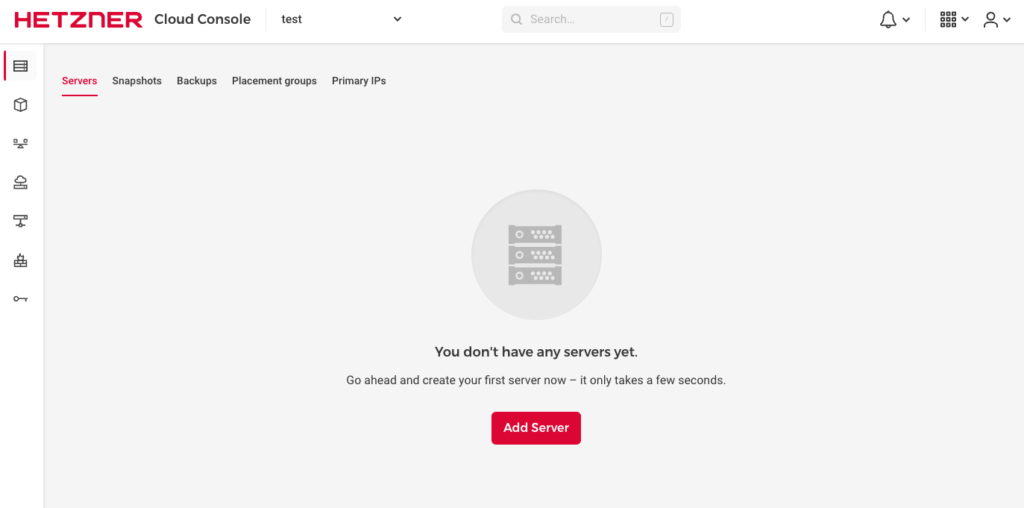Switch to the Backups tab
This screenshot has height=508, width=1024.
(197, 81)
